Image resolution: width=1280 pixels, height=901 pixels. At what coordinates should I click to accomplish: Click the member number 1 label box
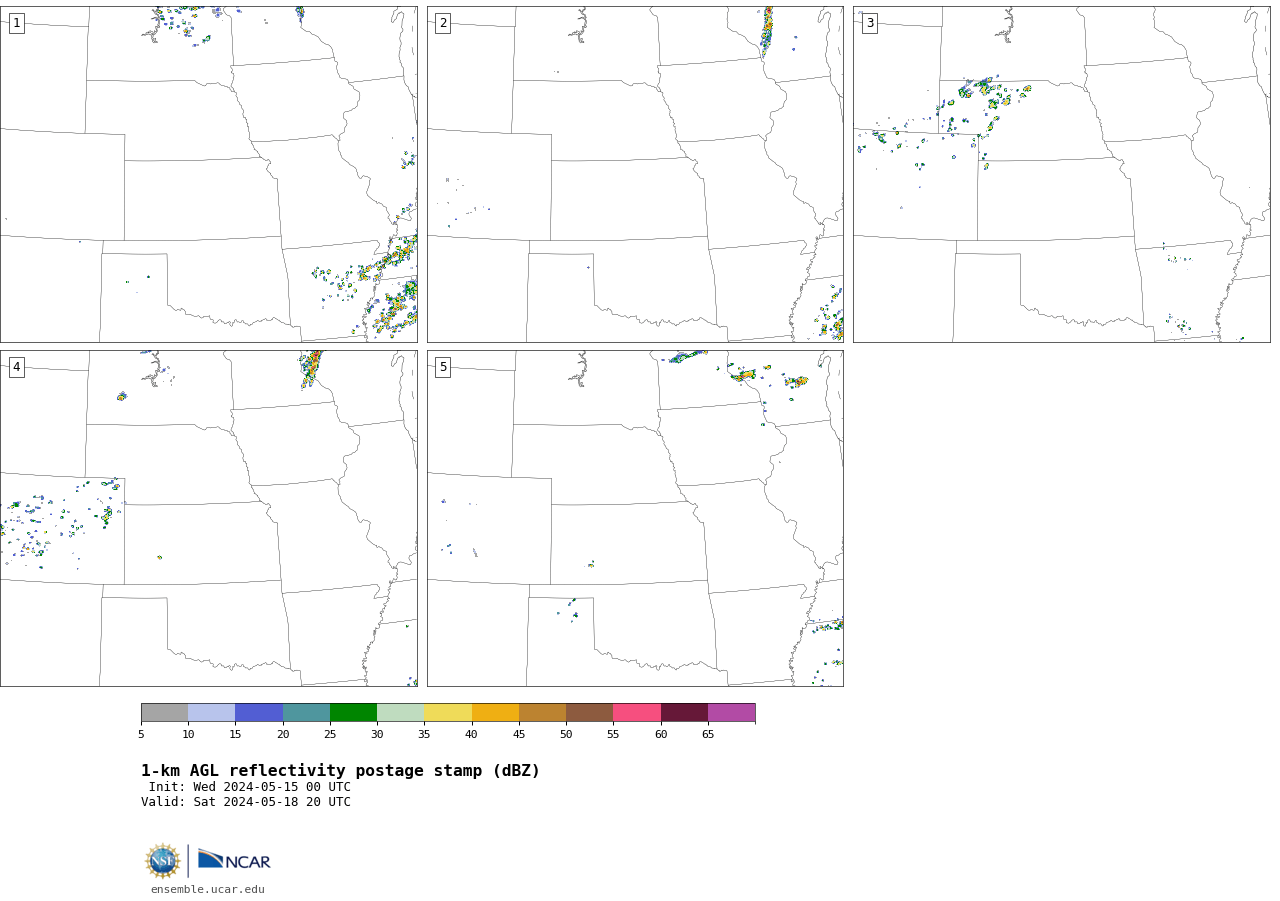[x=16, y=23]
